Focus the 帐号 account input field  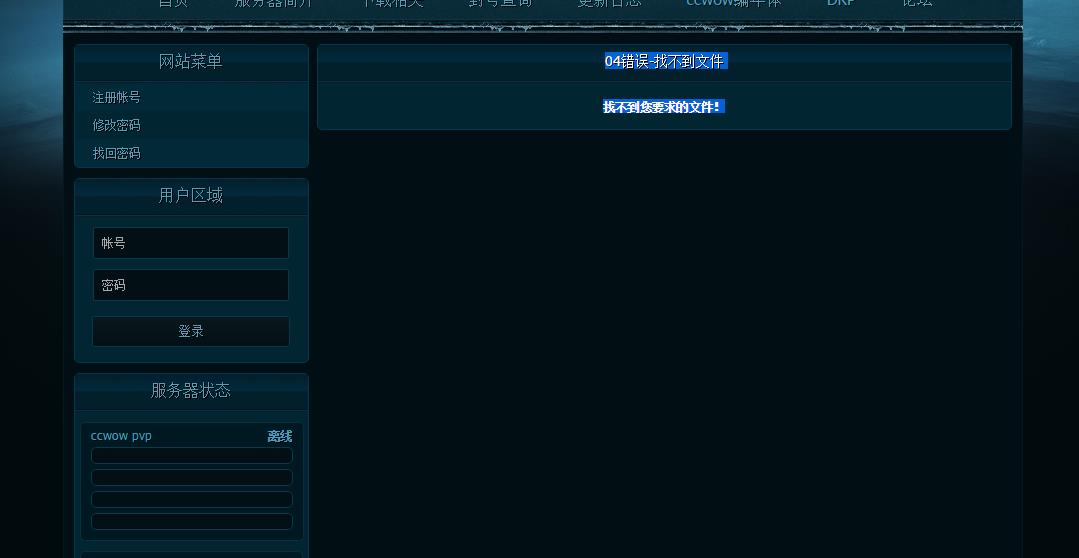tap(191, 243)
